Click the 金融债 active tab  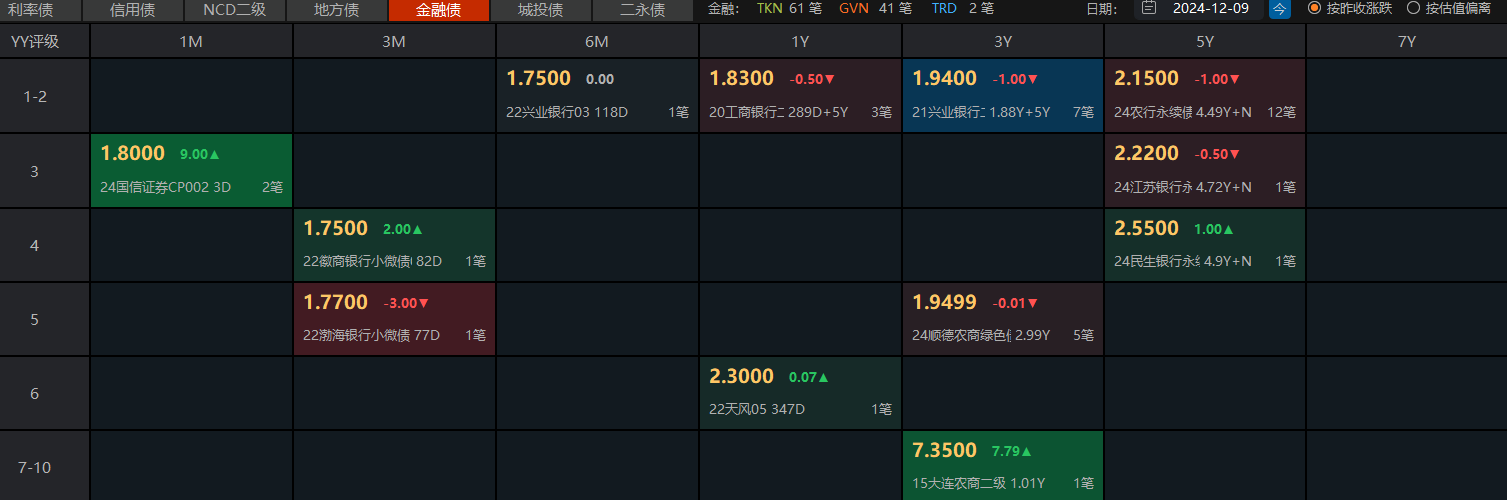click(x=439, y=10)
